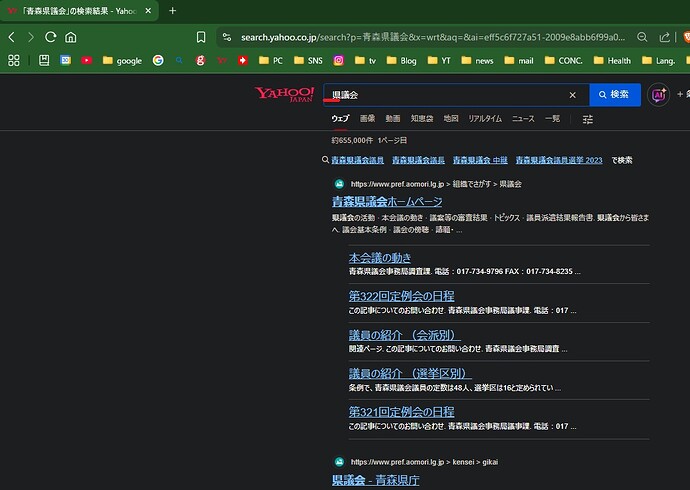Image resolution: width=690 pixels, height=490 pixels.
Task: Open the YouTube bookmark
Action: 87,60
